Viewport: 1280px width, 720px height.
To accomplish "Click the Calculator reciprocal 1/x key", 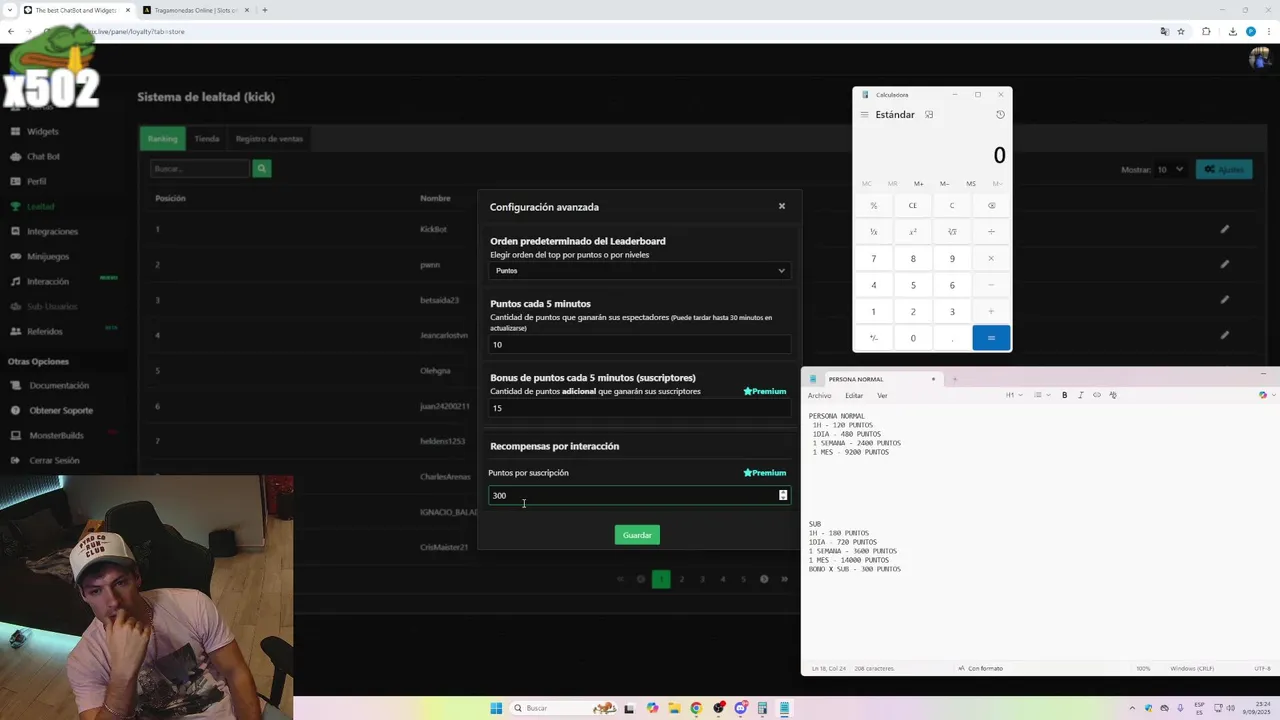I will 873,232.
